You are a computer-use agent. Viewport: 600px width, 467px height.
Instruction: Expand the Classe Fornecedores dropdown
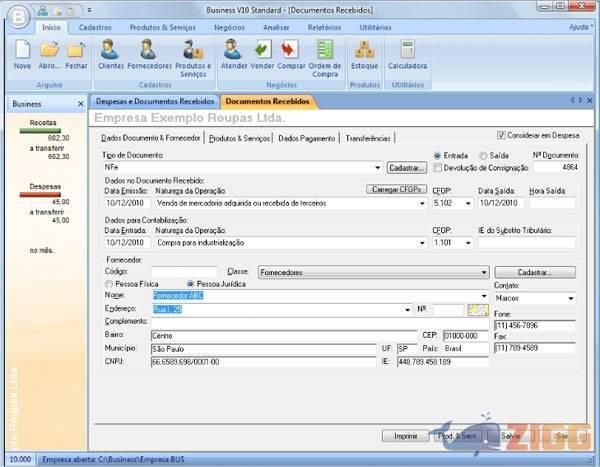(x=484, y=273)
